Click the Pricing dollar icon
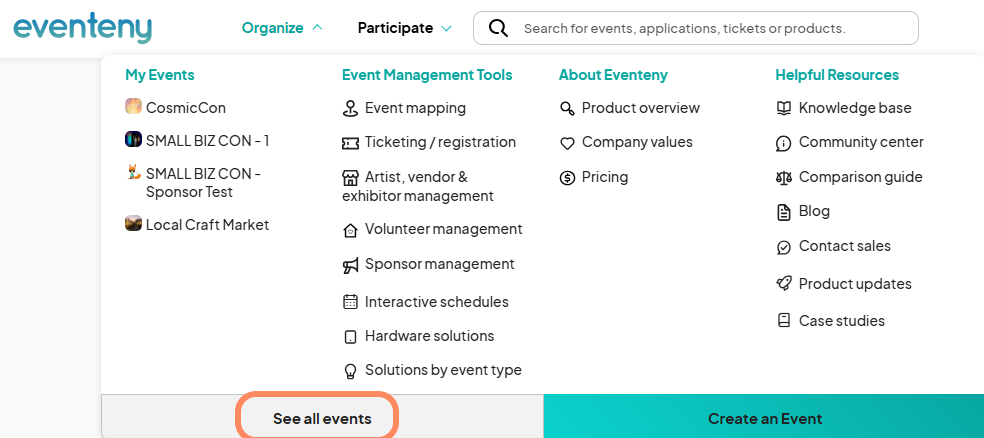The height and width of the screenshot is (438, 984). (x=567, y=178)
